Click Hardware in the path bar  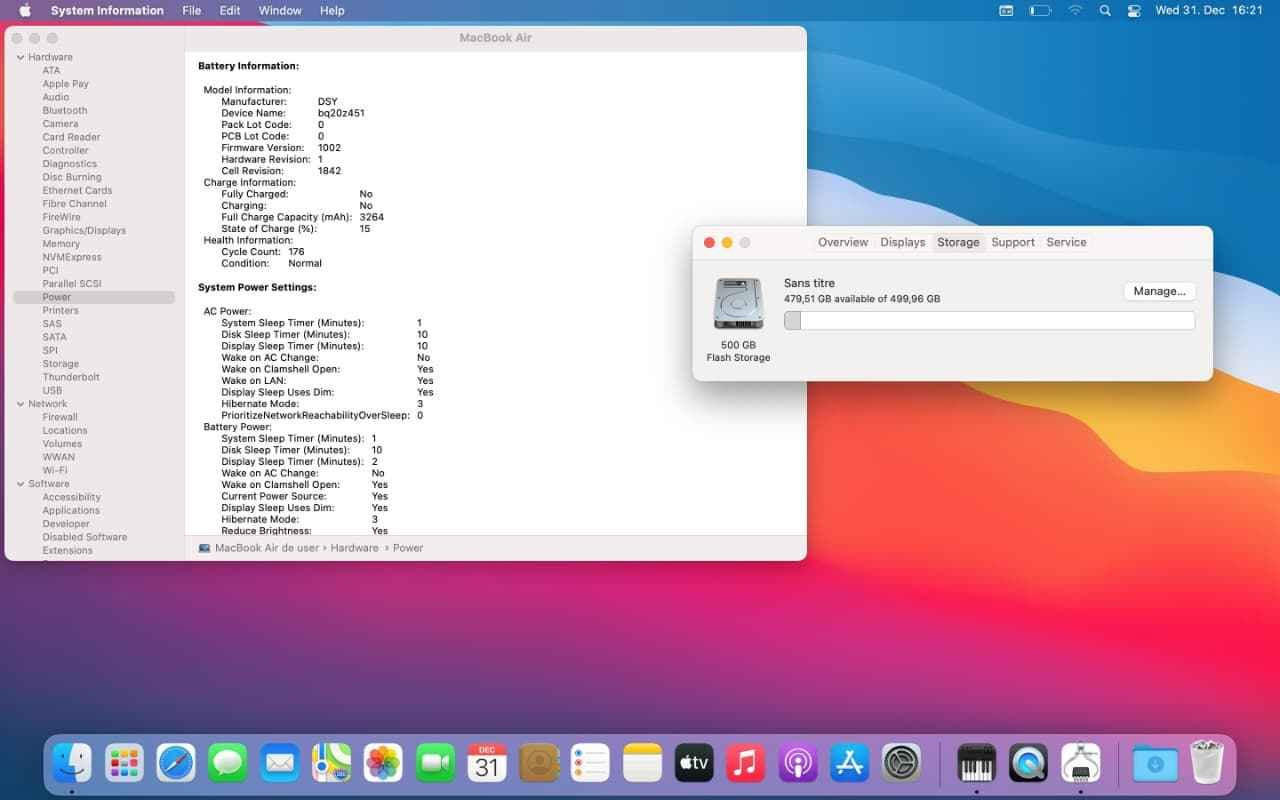point(355,548)
